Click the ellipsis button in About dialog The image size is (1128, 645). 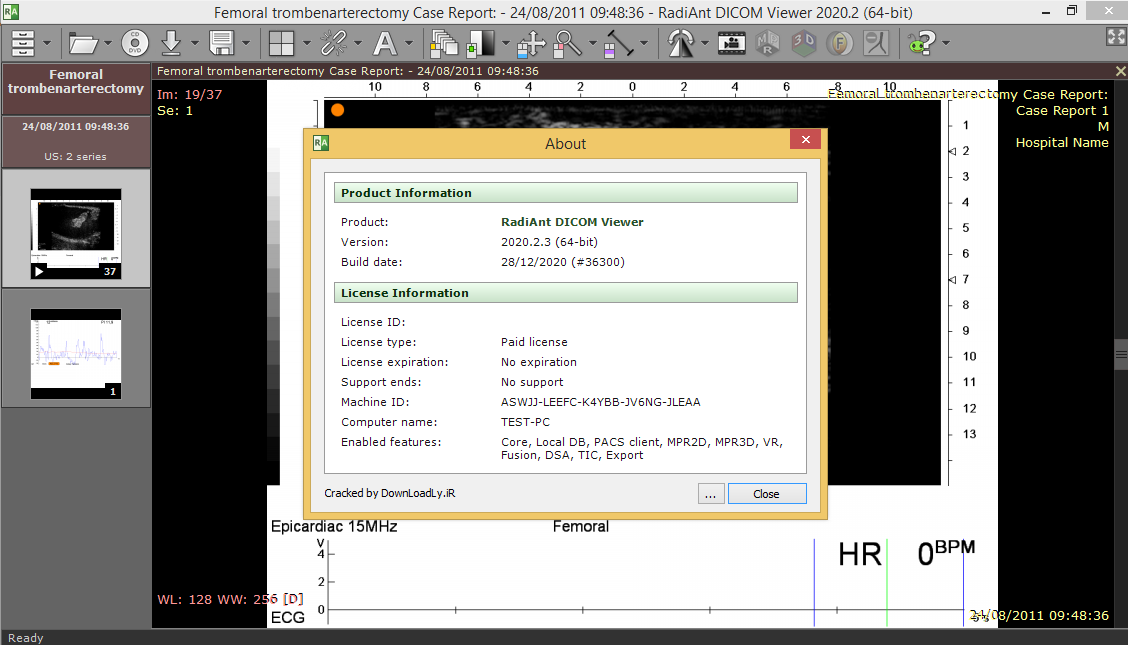pos(711,493)
